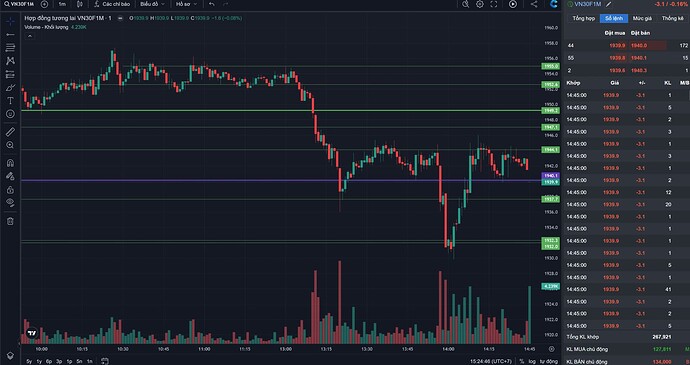
Task: Click the symbol legend menu next to VN30F1M · 1
Action: click(x=120, y=18)
